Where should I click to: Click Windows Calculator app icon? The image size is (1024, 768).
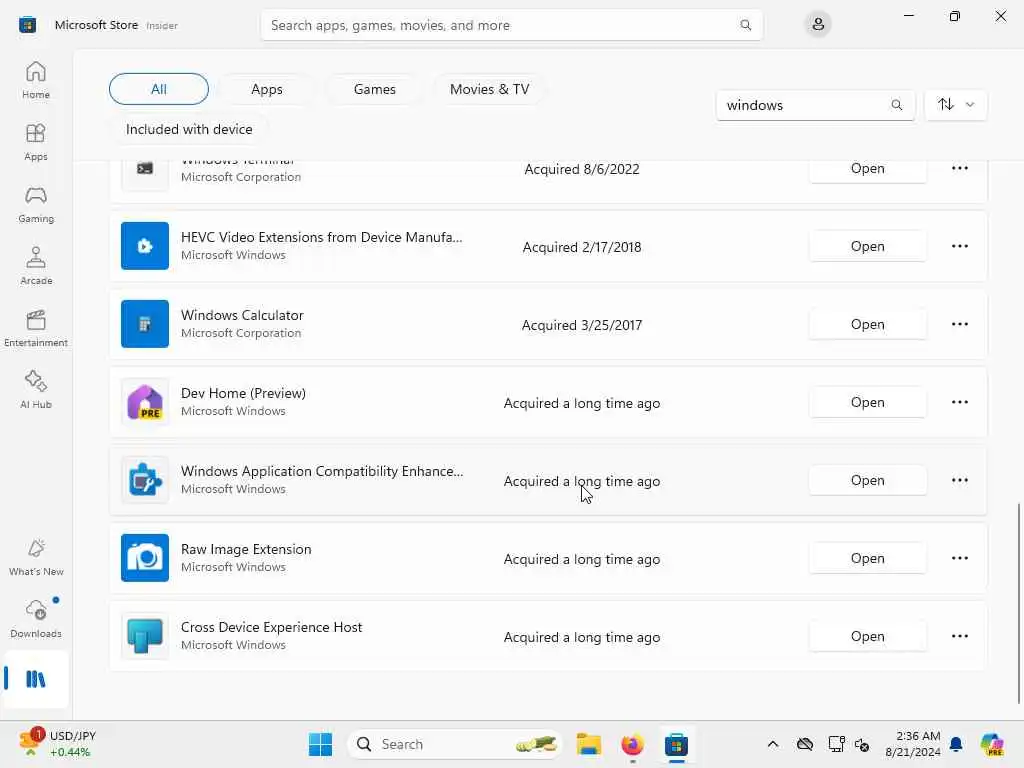(145, 324)
